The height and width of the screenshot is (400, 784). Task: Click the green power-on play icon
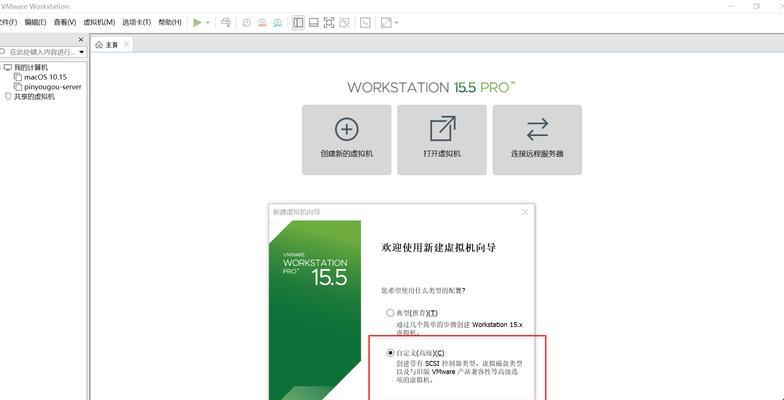tap(198, 22)
